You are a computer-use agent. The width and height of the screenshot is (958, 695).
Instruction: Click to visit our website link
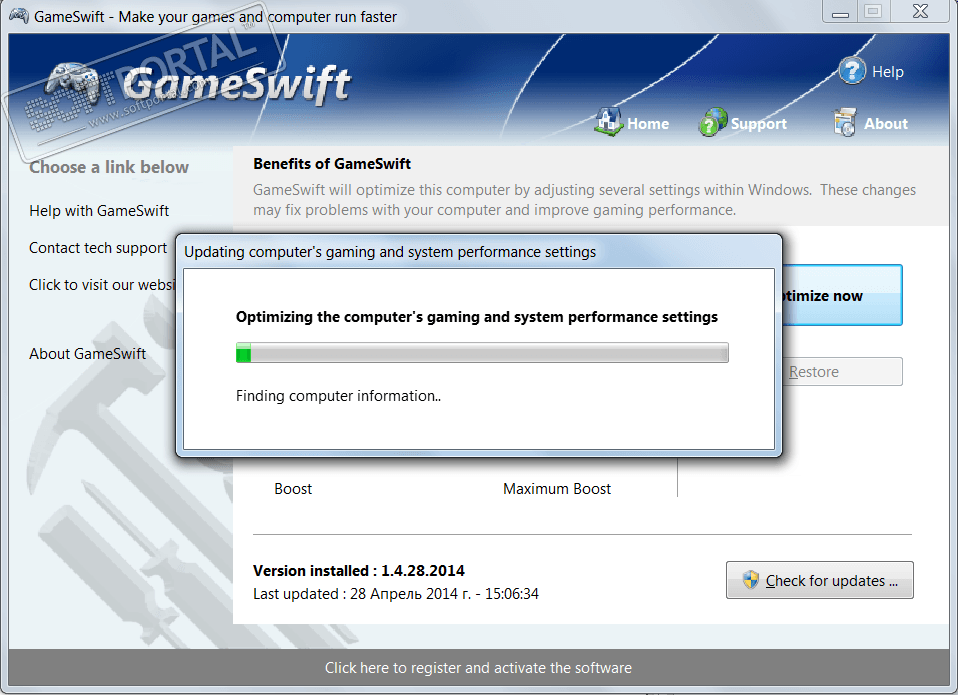102,285
